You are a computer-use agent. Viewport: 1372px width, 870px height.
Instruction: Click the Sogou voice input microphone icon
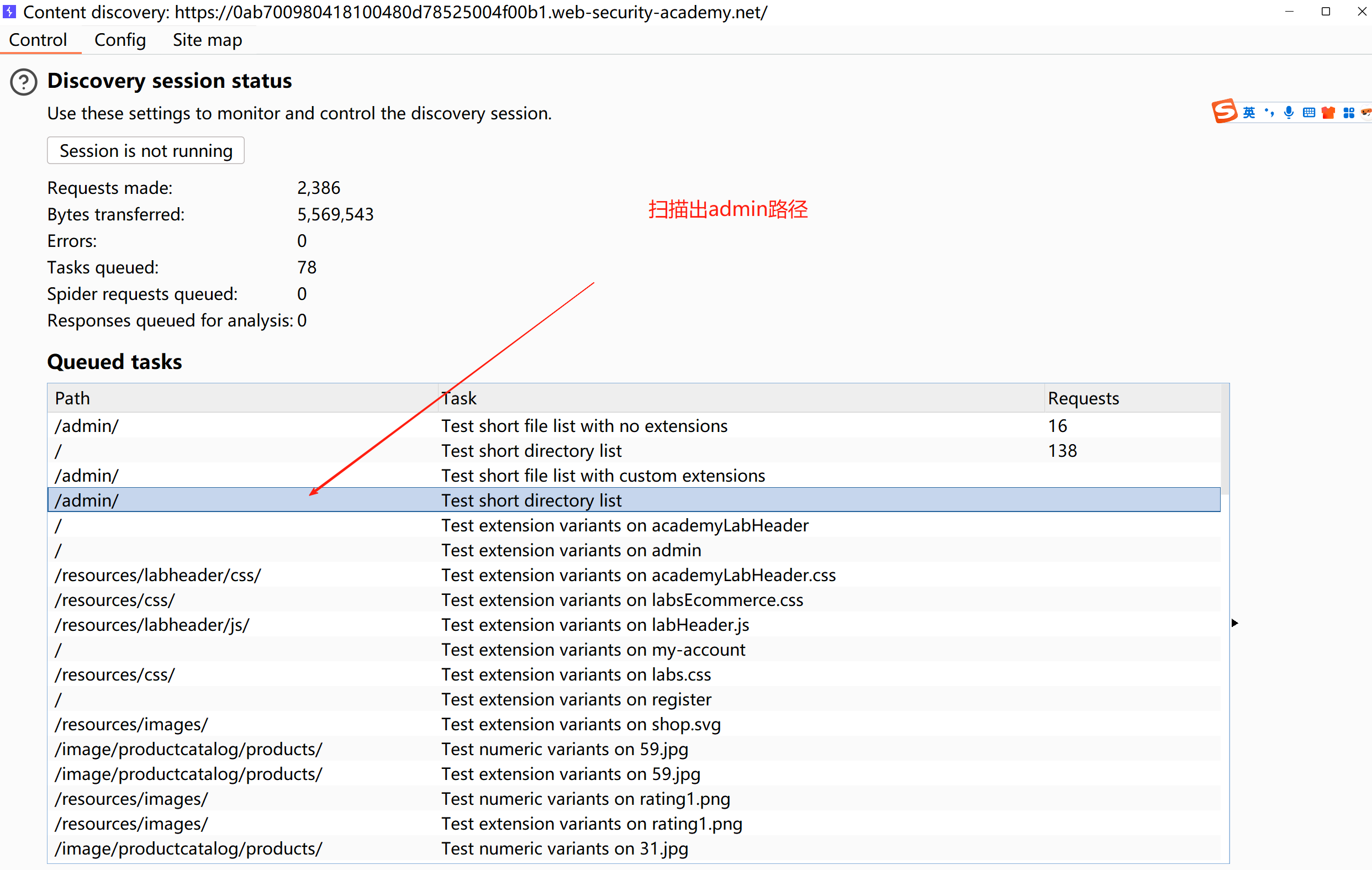pos(1289,113)
